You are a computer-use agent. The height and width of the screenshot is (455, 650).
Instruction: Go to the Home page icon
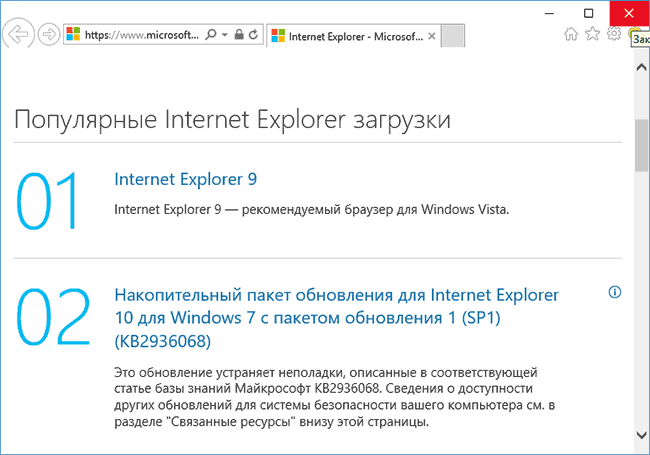571,34
